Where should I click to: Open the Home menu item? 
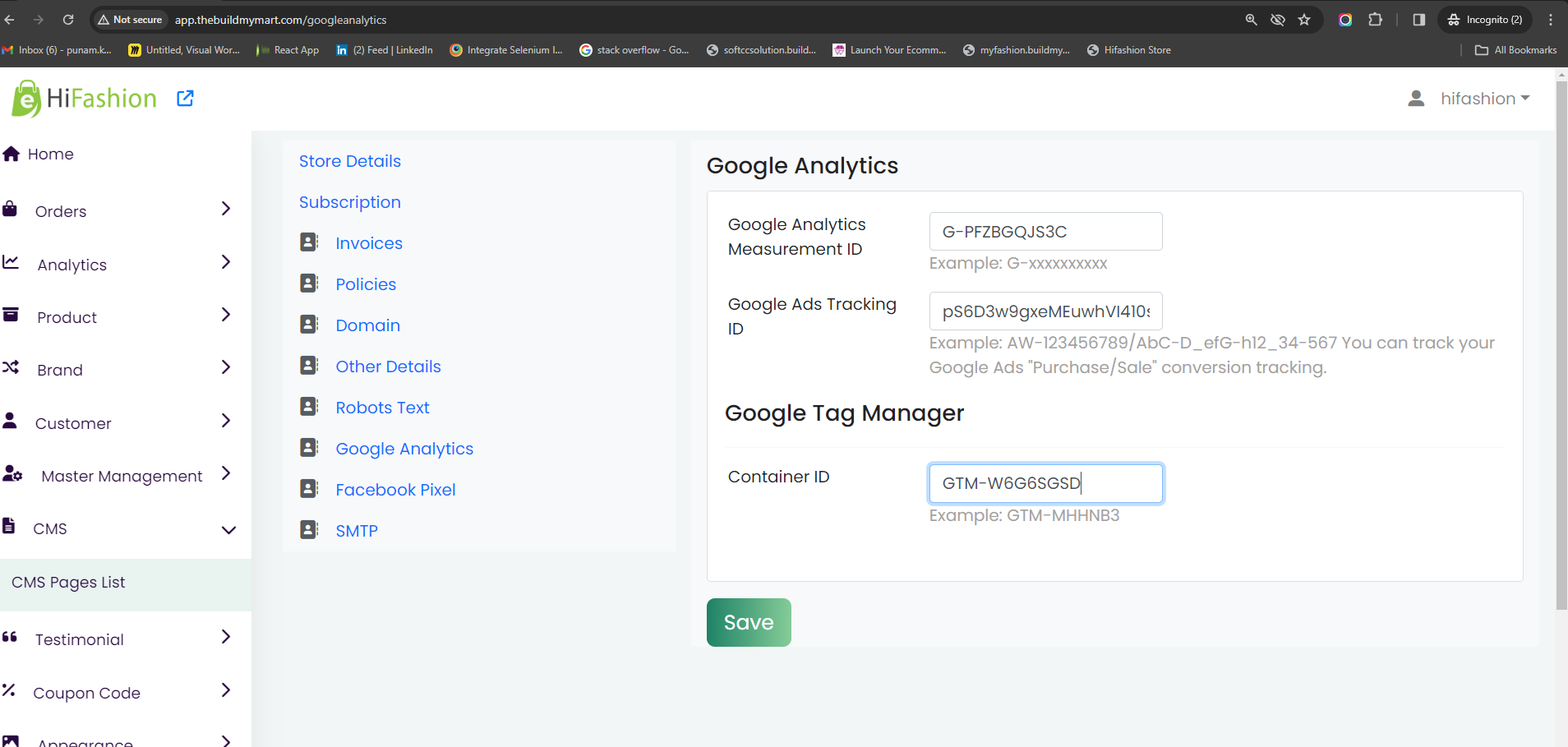(x=50, y=154)
